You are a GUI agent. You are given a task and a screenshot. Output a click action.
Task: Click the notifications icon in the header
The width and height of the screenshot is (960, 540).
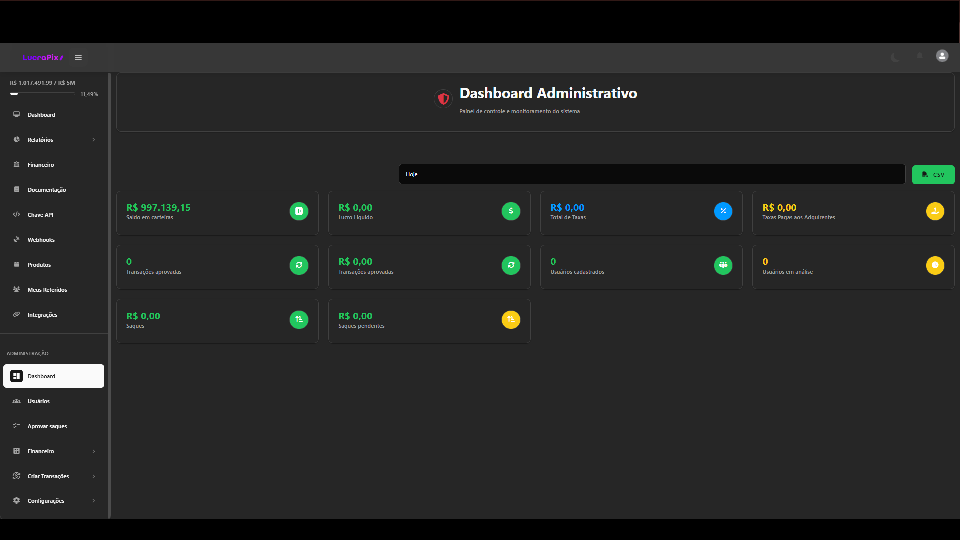pyautogui.click(x=919, y=57)
